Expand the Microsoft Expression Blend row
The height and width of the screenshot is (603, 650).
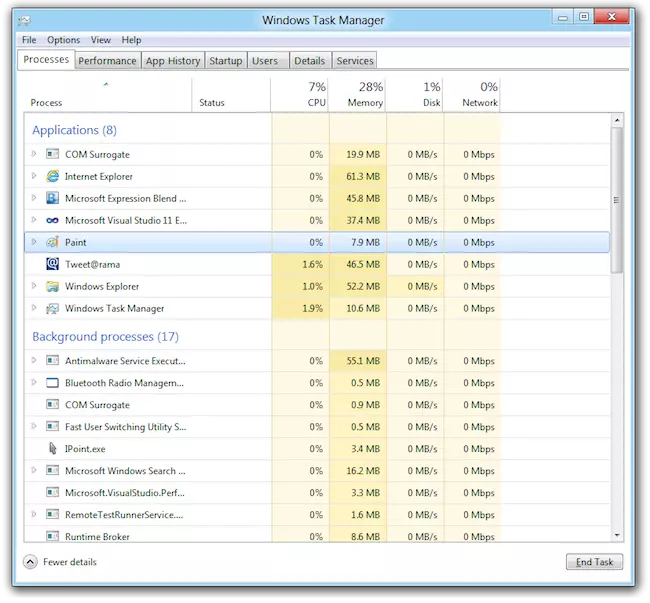pos(34,198)
